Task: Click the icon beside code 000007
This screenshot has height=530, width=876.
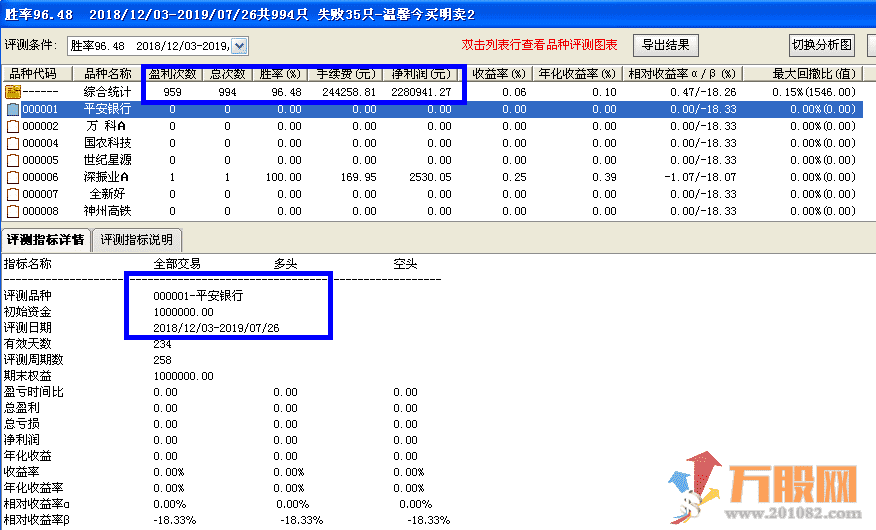Action: click(12, 194)
